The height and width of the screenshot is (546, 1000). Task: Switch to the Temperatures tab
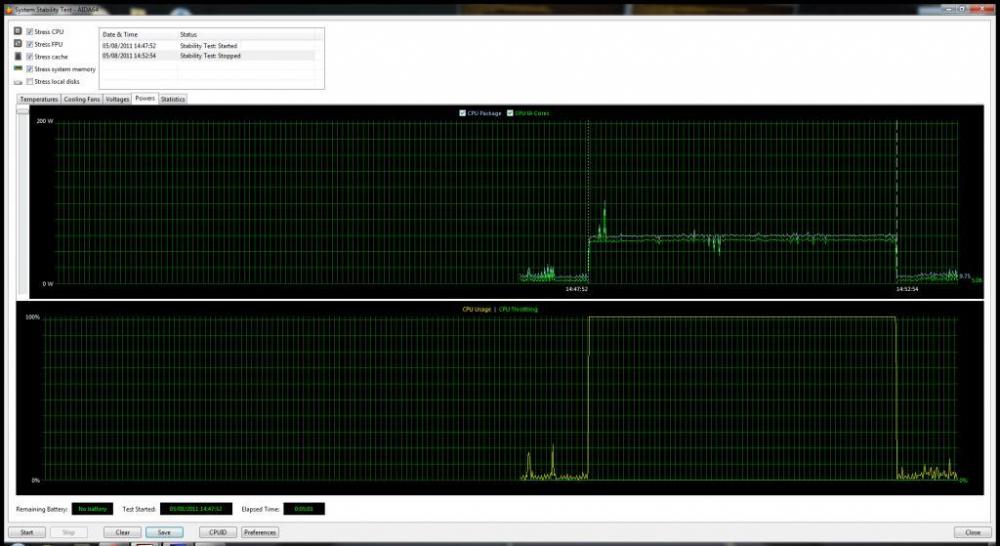(x=38, y=99)
